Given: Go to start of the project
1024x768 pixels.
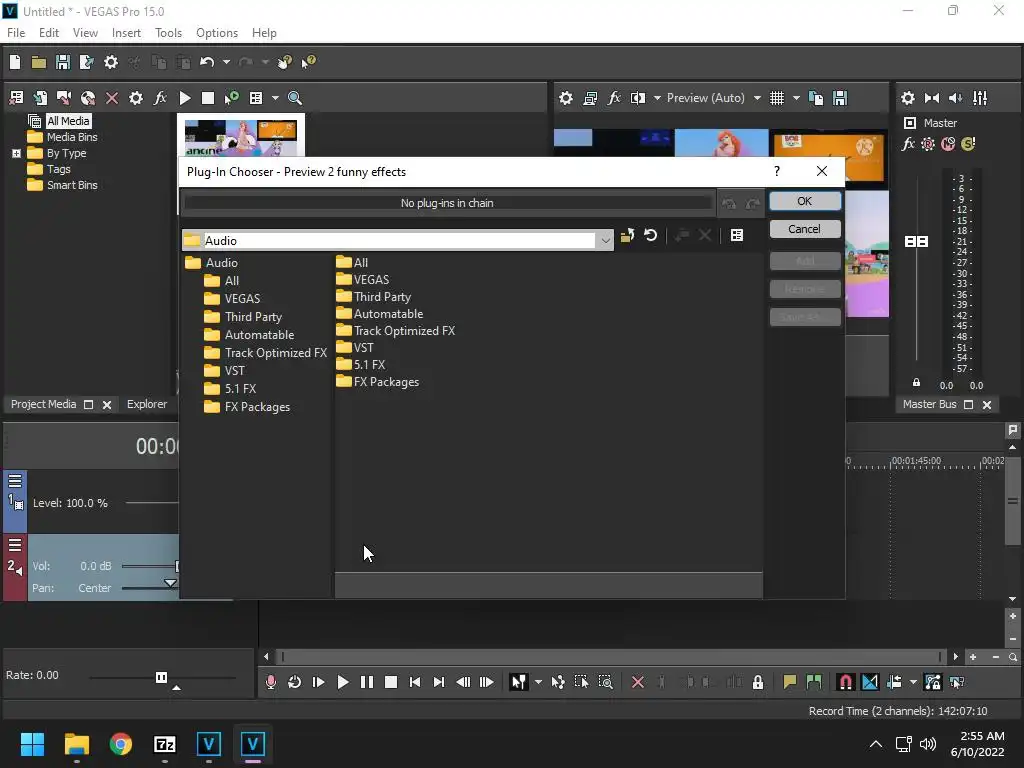Looking at the screenshot, I should pos(415,682).
